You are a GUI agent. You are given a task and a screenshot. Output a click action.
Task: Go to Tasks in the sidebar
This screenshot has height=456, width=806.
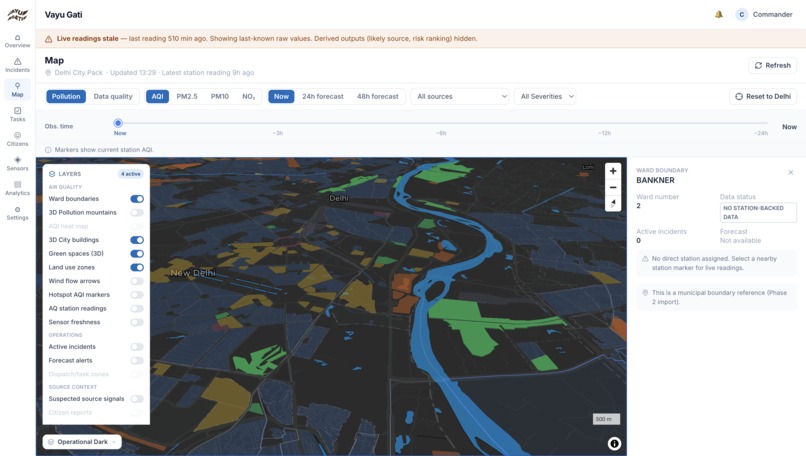click(x=17, y=115)
